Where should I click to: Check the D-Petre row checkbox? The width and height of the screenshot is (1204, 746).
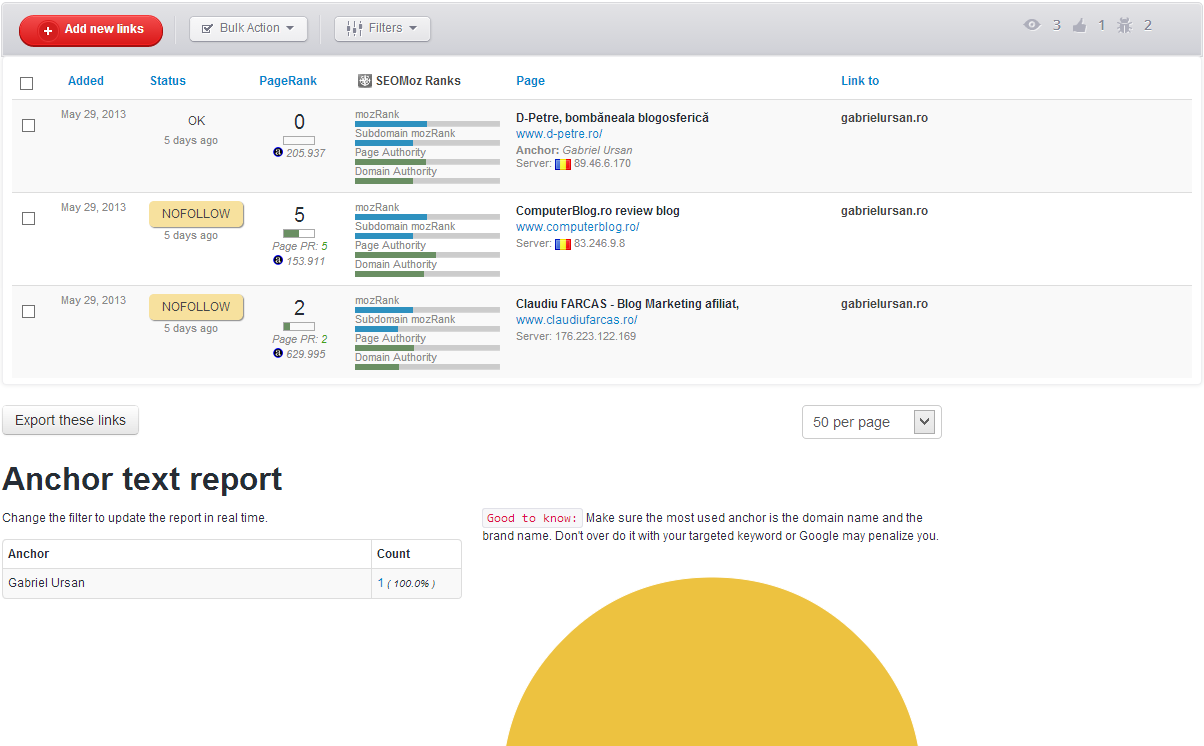click(x=29, y=125)
